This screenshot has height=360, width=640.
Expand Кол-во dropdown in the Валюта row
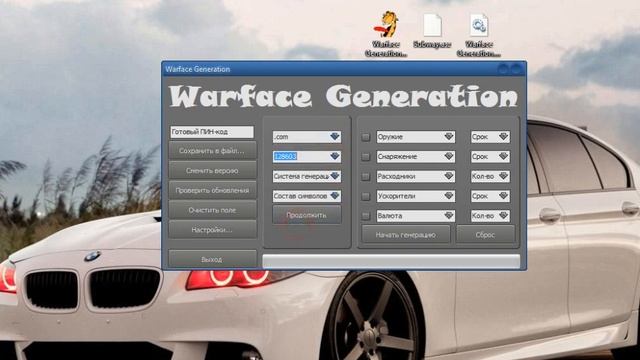pyautogui.click(x=490, y=216)
